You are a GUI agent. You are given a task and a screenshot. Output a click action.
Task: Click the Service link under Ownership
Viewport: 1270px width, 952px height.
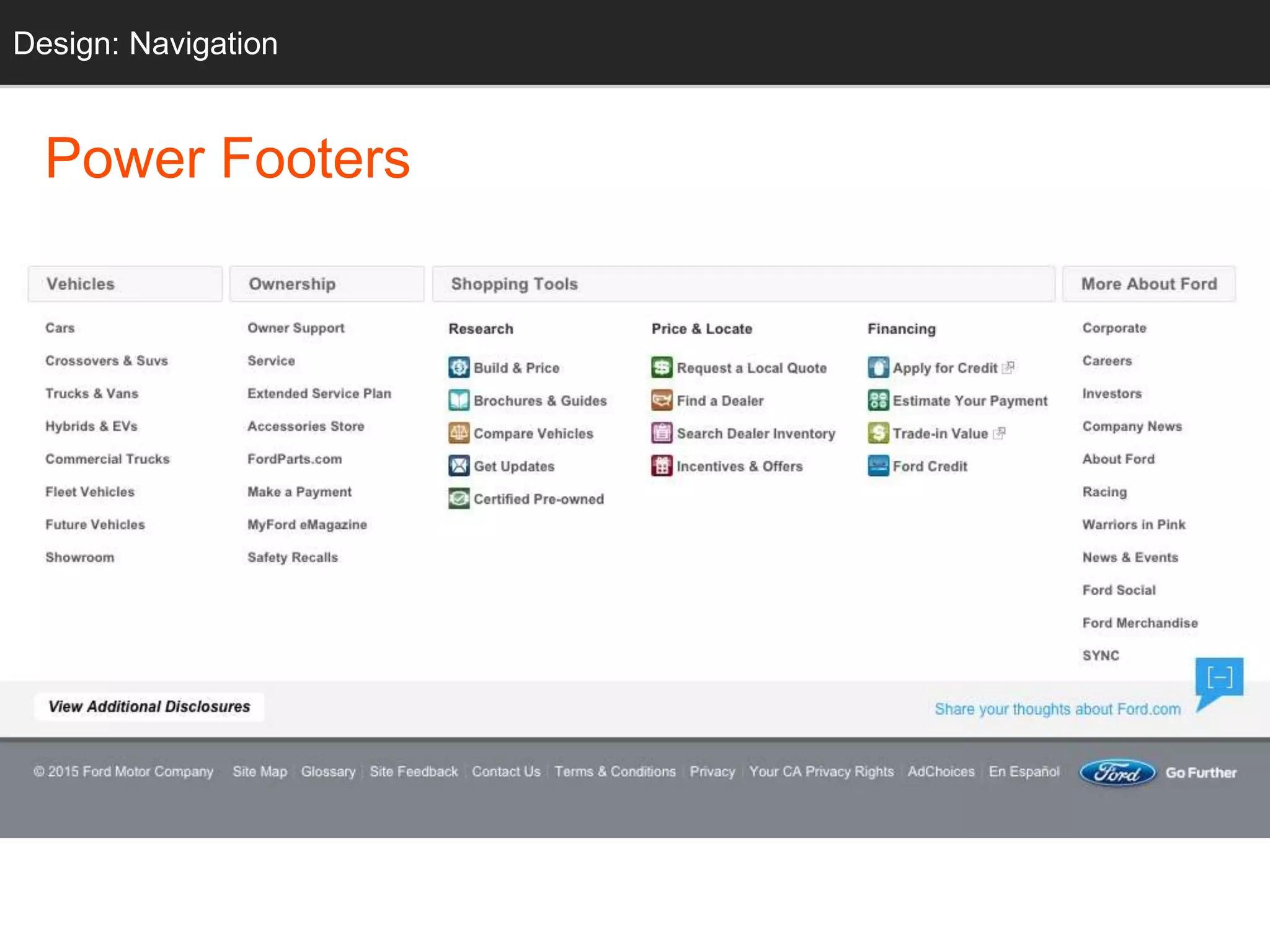click(x=271, y=361)
